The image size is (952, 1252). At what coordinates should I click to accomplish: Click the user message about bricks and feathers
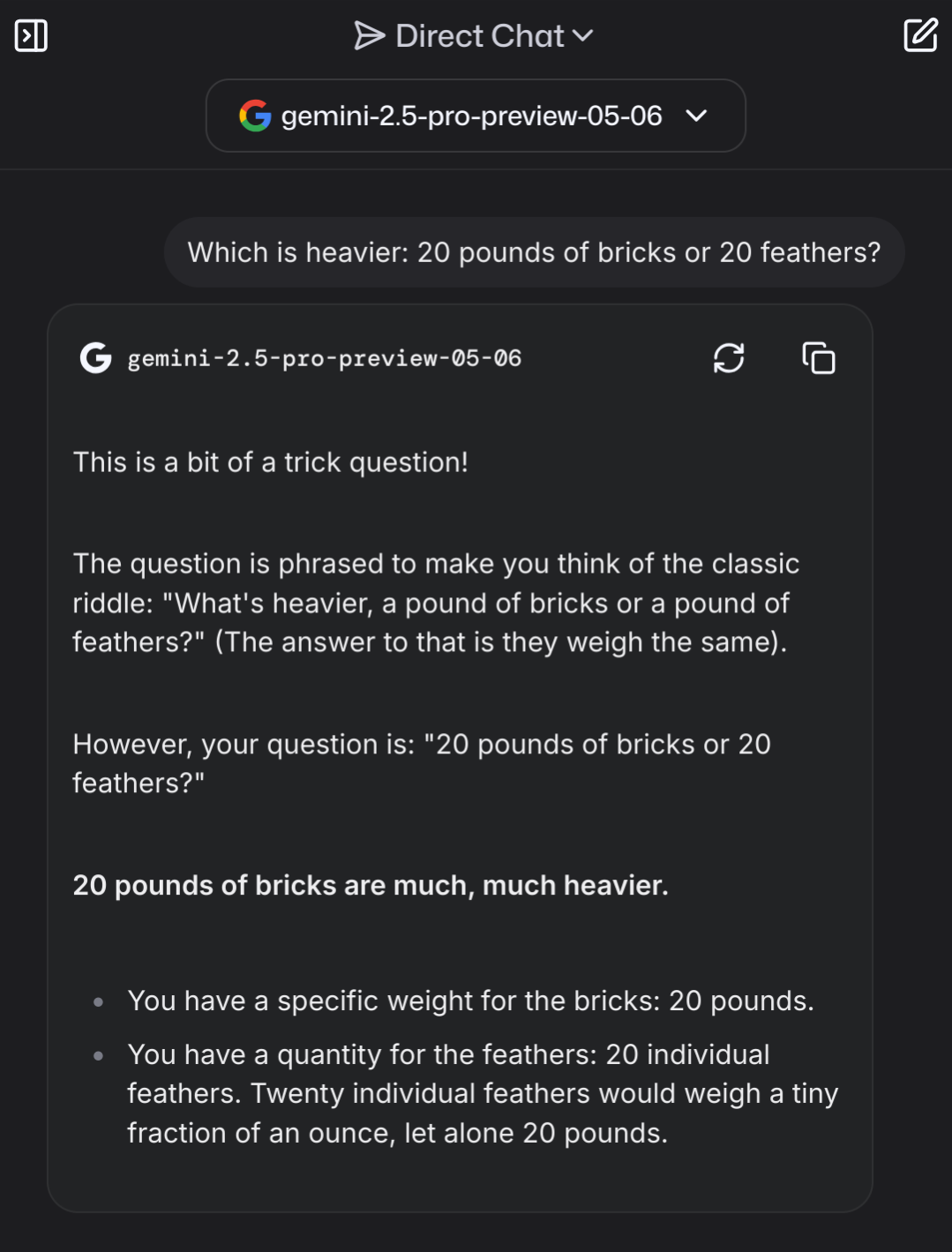coord(534,252)
